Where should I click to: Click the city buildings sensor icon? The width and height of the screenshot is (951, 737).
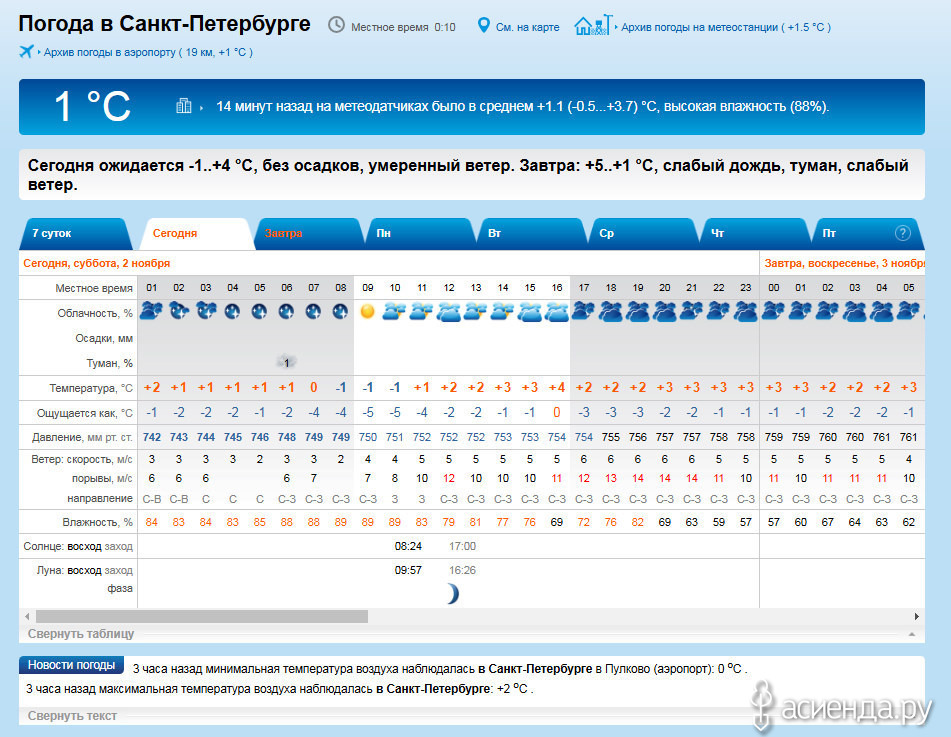[x=184, y=106]
